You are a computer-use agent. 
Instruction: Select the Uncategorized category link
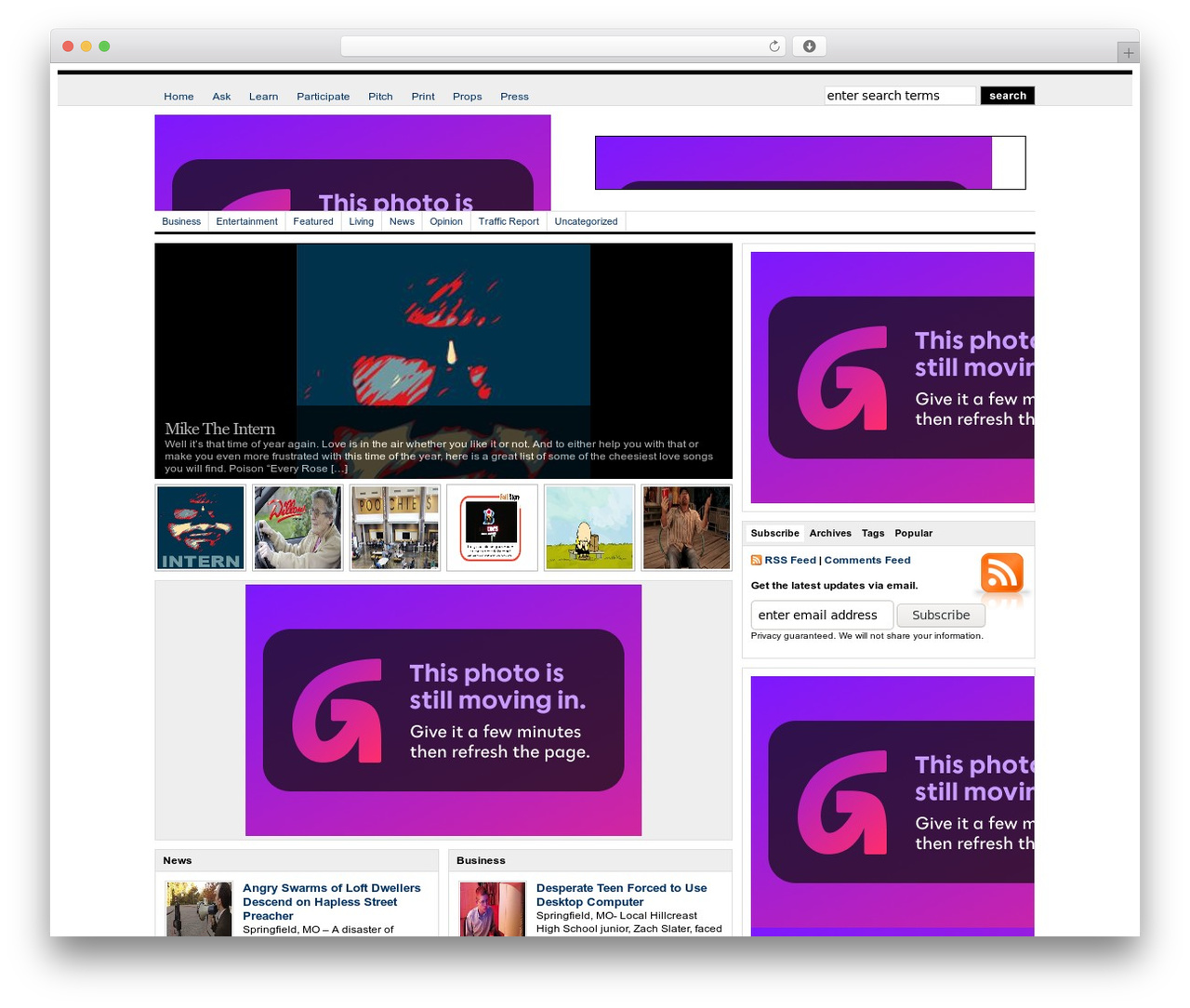coord(586,221)
